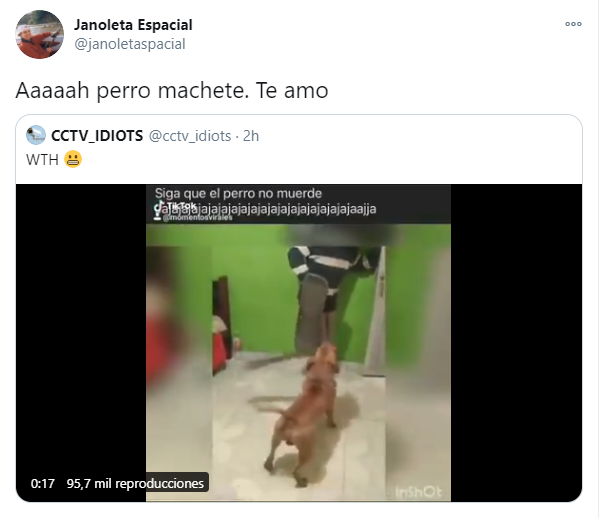Click the @momentosvirales watermark text

(197, 218)
